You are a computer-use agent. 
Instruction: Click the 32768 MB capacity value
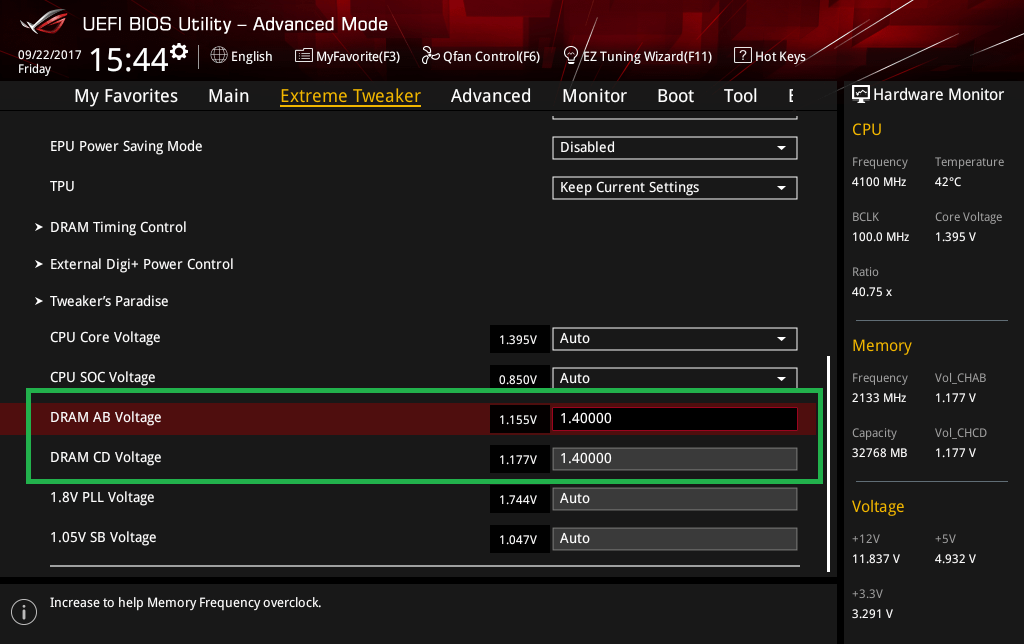[880, 453]
